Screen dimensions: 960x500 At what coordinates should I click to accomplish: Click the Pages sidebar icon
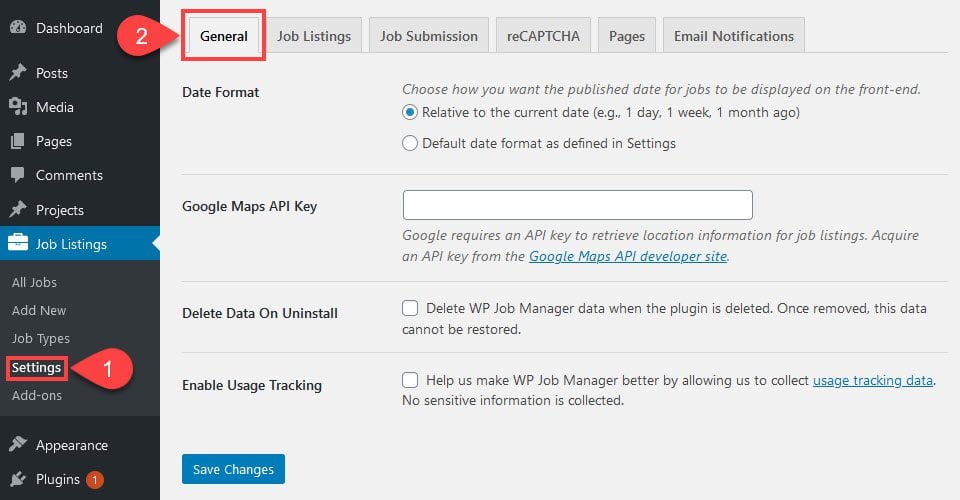[x=18, y=141]
